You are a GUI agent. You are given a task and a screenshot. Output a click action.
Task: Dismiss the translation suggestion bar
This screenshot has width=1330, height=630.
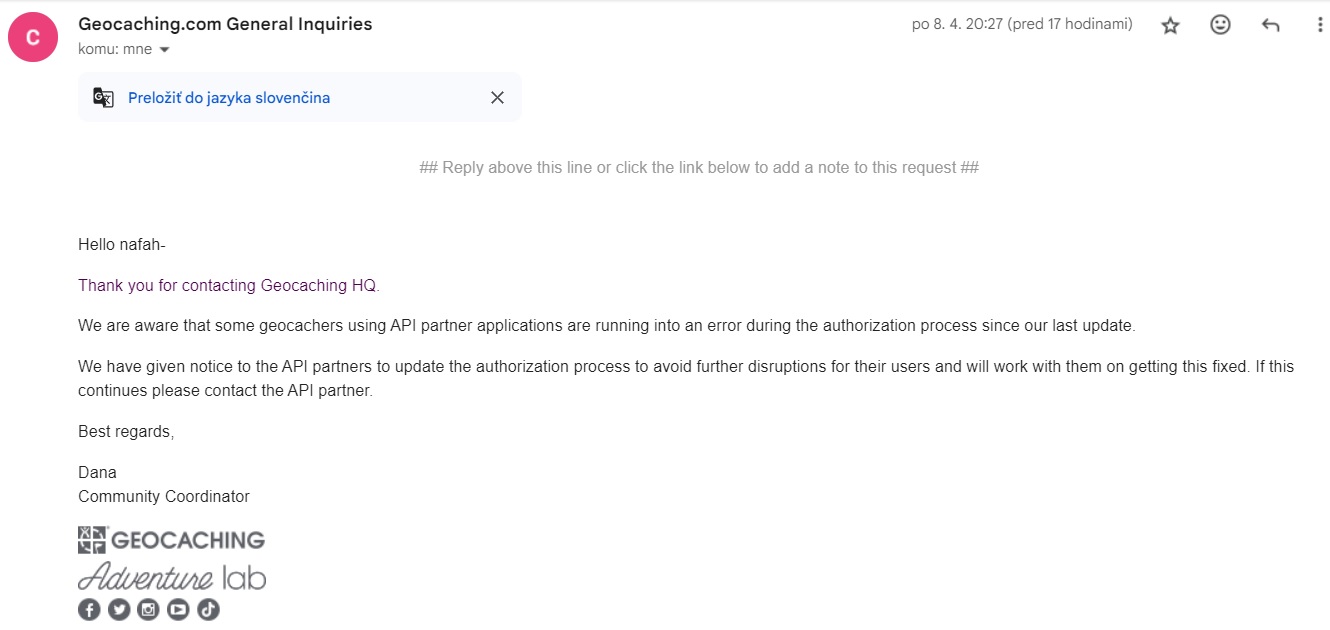pyautogui.click(x=497, y=98)
